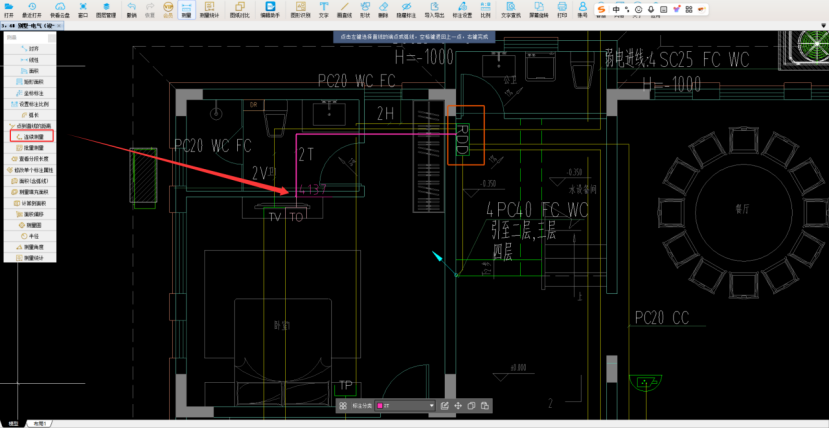
Task: Select 连续测量 in the measure panel
Action: (x=33, y=137)
